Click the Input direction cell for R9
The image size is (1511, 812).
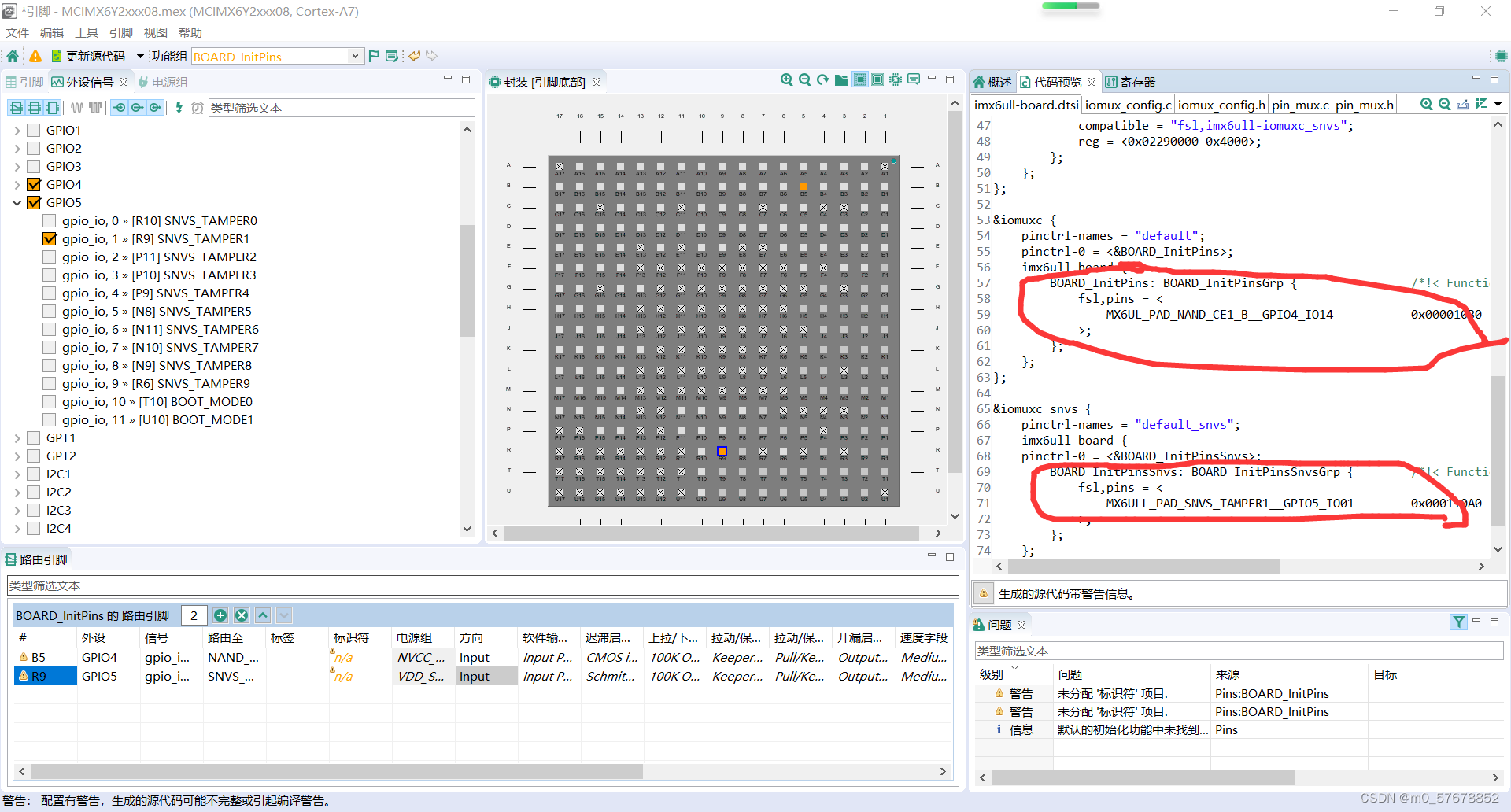pos(486,676)
